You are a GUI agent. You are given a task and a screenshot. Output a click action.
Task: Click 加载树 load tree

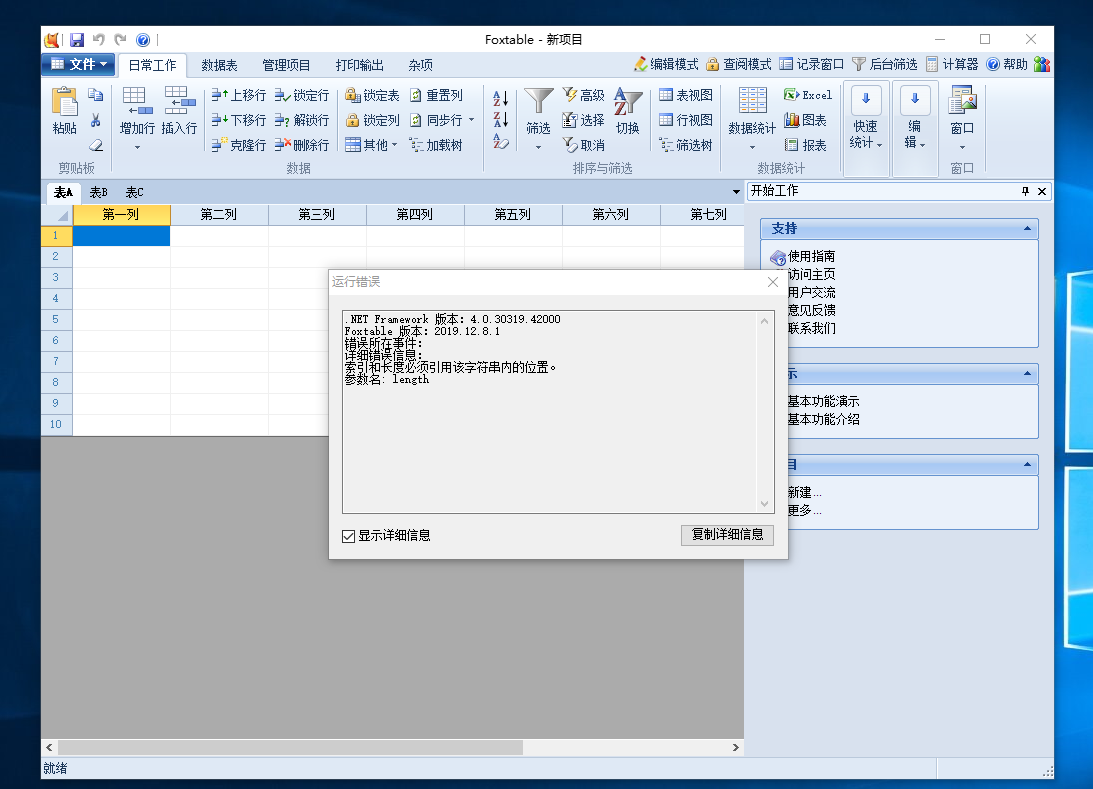point(436,145)
